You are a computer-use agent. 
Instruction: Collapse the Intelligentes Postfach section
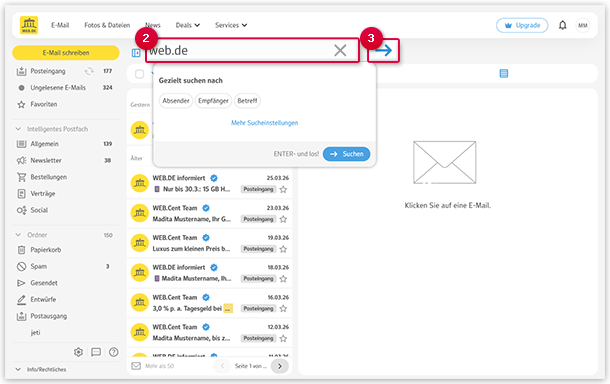coord(18,129)
